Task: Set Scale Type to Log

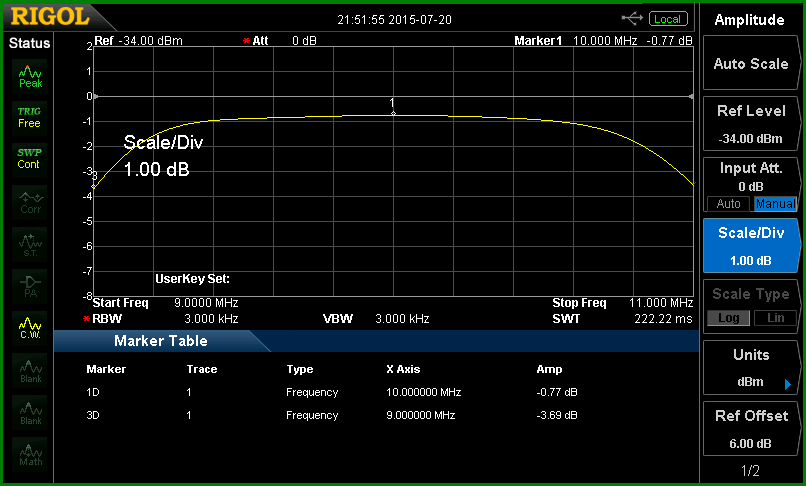Action: click(728, 318)
